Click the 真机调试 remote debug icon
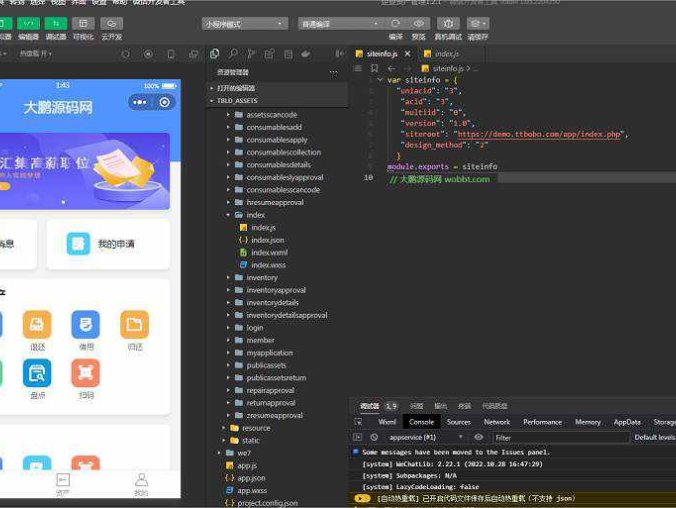 (448, 23)
